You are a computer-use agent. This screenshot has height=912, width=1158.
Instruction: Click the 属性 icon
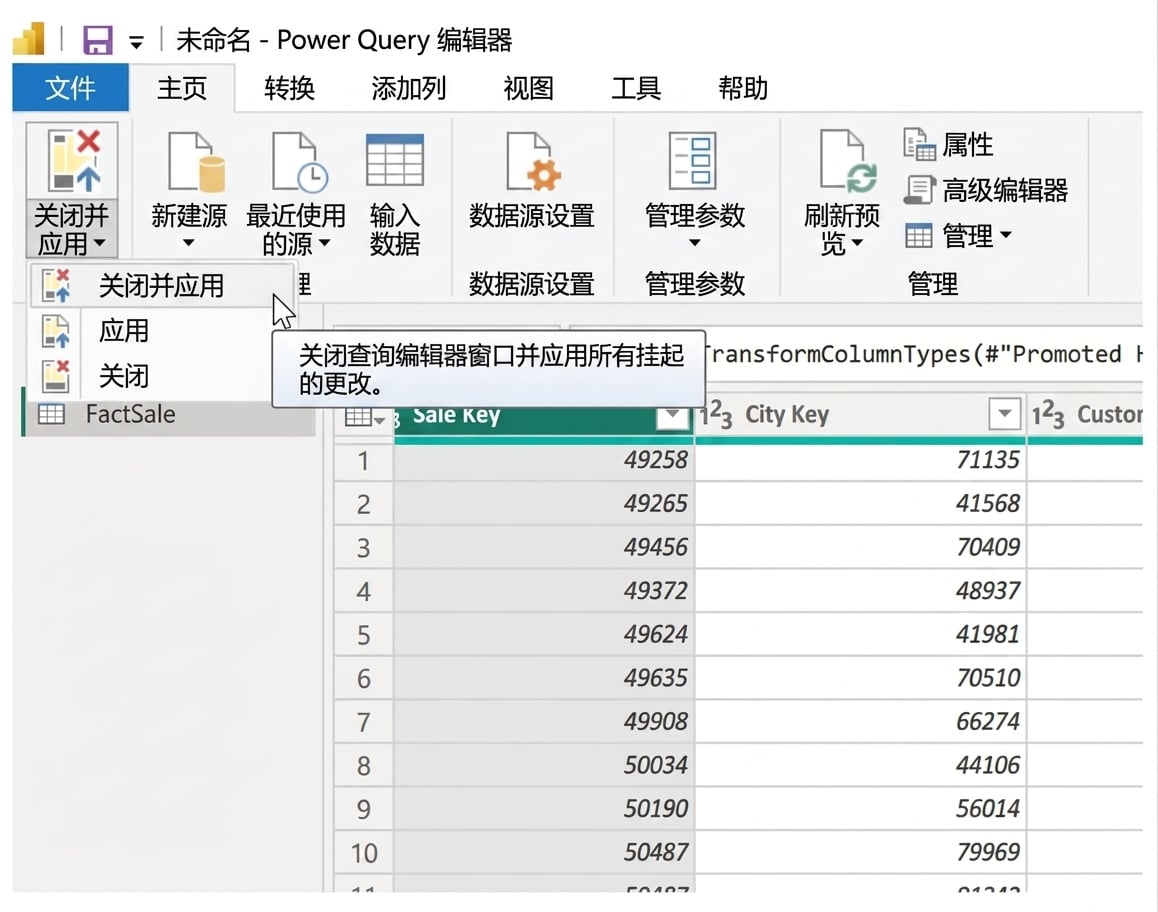[919, 144]
